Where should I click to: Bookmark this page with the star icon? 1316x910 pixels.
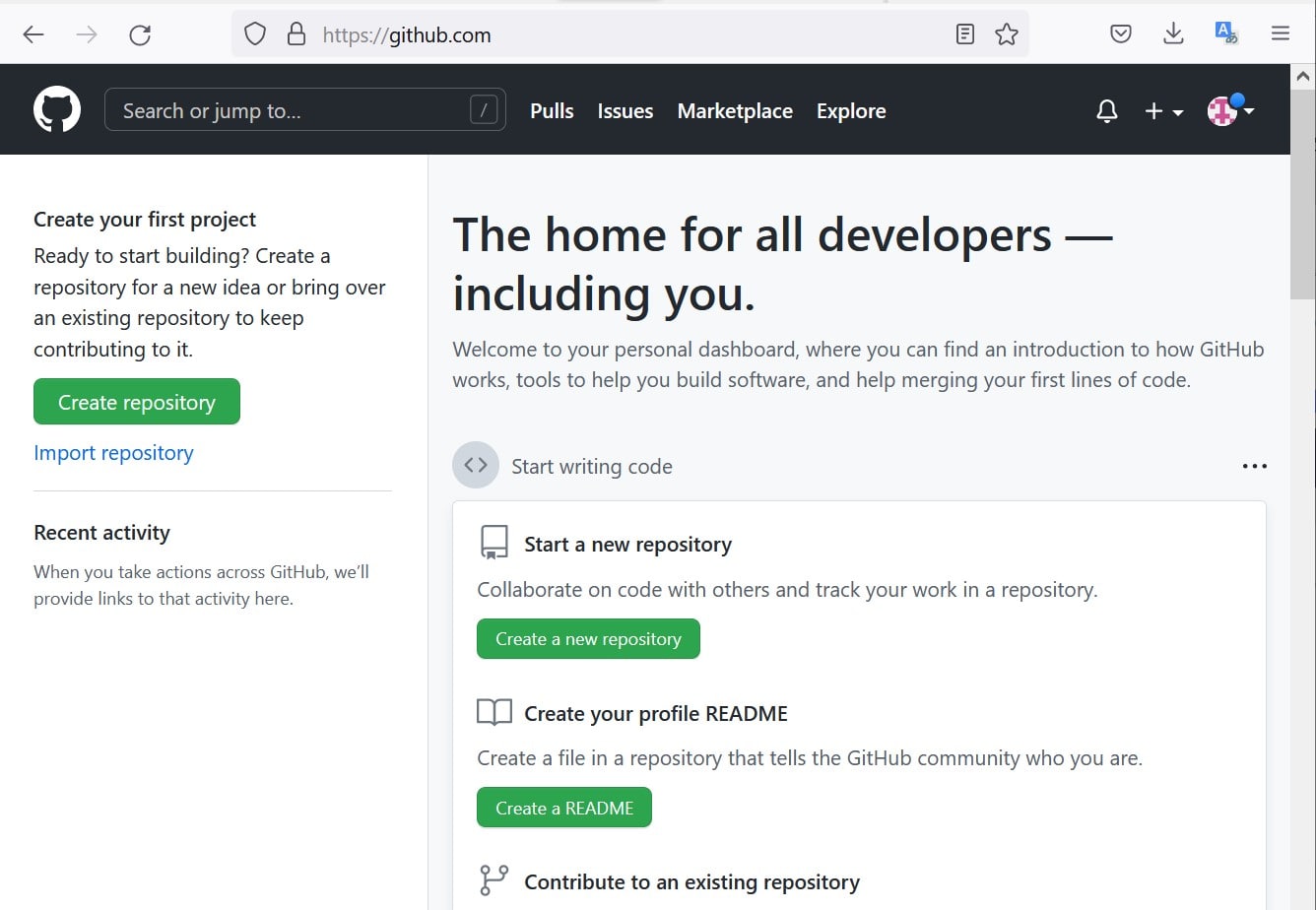pyautogui.click(x=1007, y=35)
